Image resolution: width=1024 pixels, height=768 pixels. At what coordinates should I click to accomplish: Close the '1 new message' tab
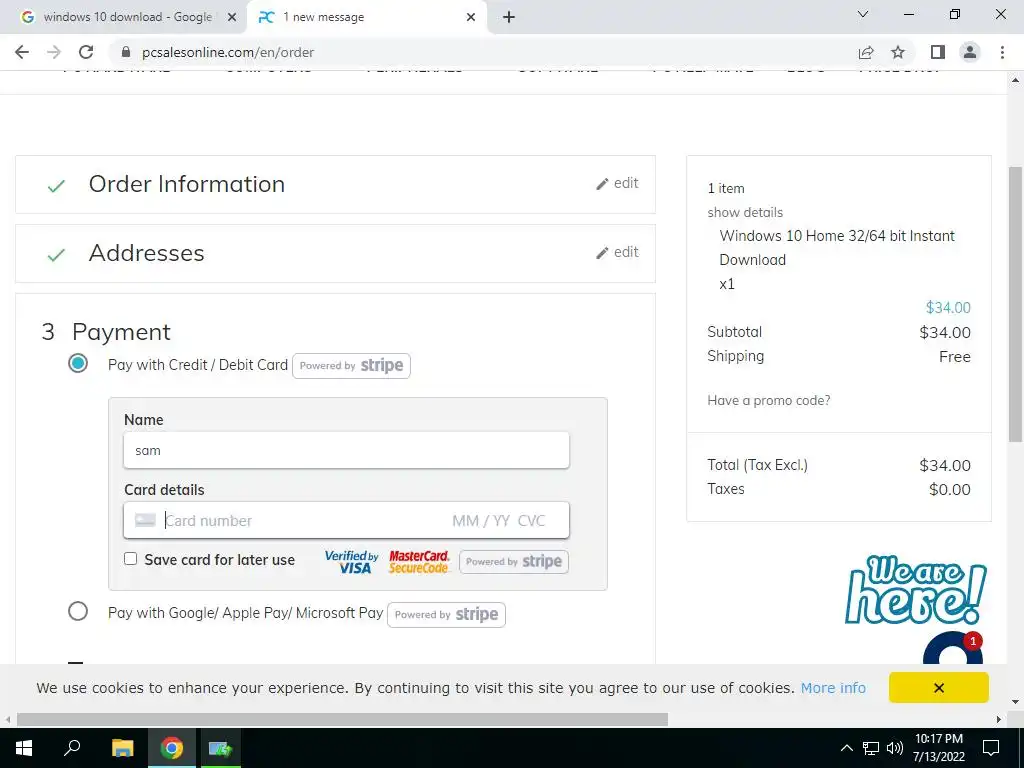click(471, 17)
